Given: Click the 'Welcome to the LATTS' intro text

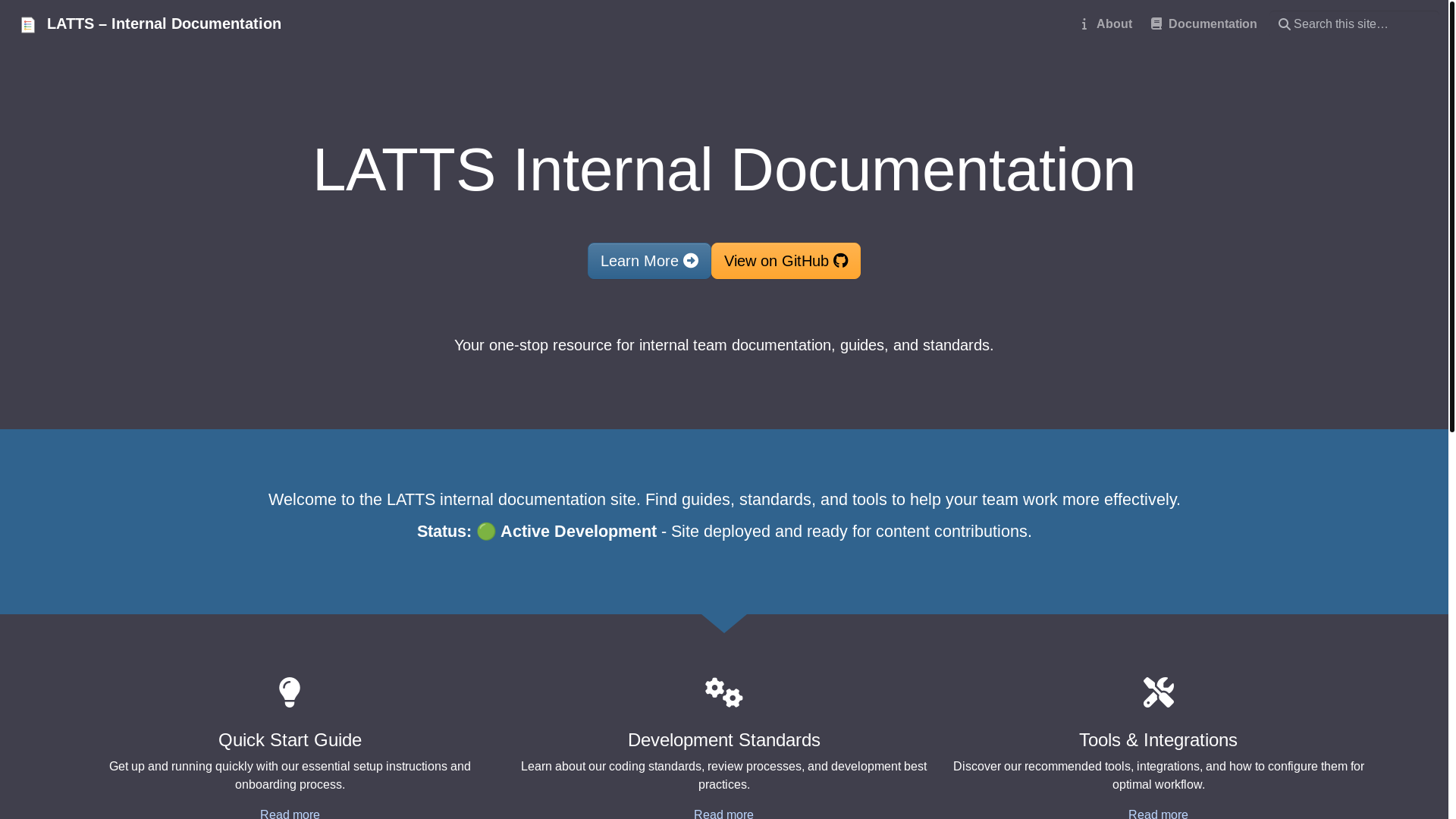Looking at the screenshot, I should tap(724, 500).
